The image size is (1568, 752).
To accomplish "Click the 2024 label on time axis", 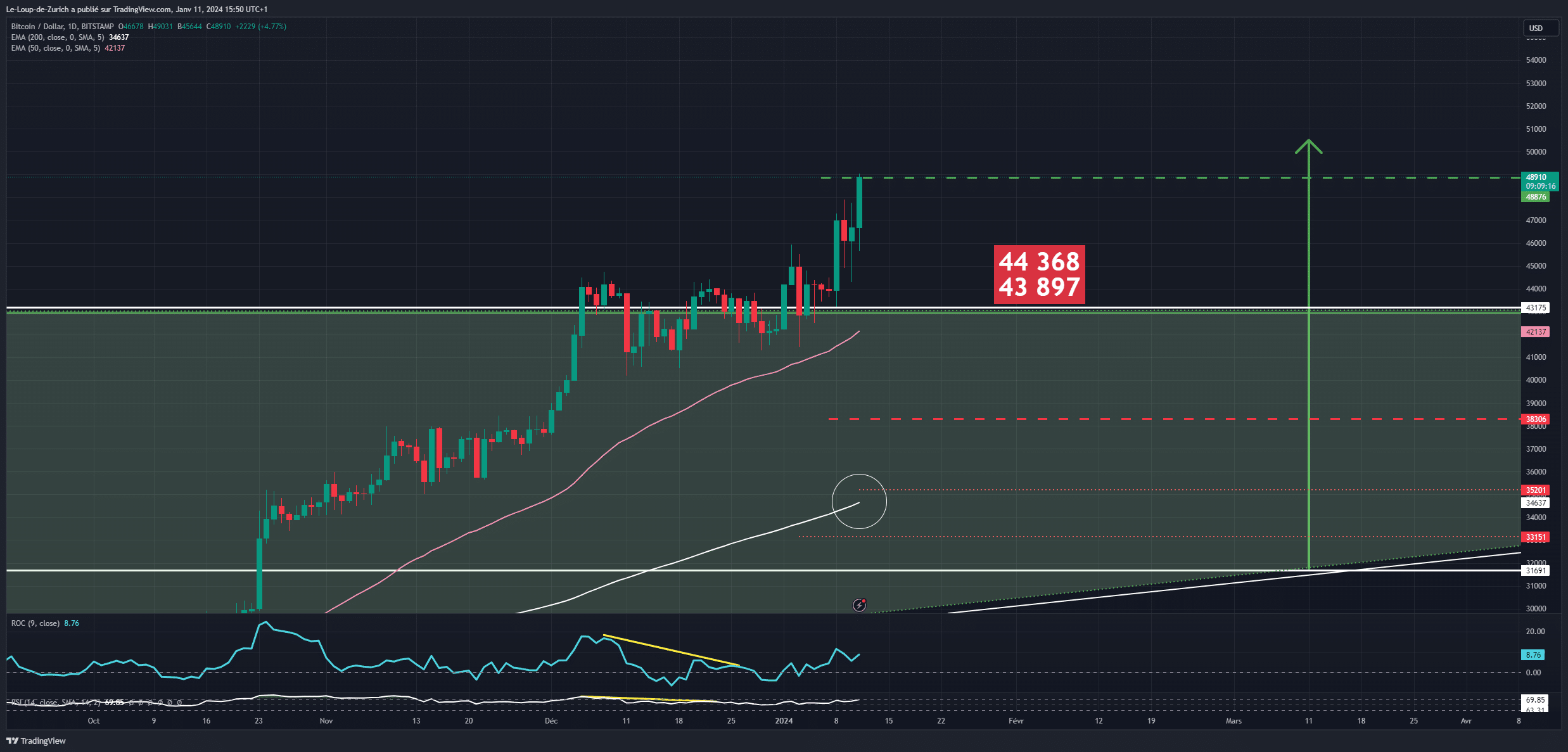I will tap(784, 721).
